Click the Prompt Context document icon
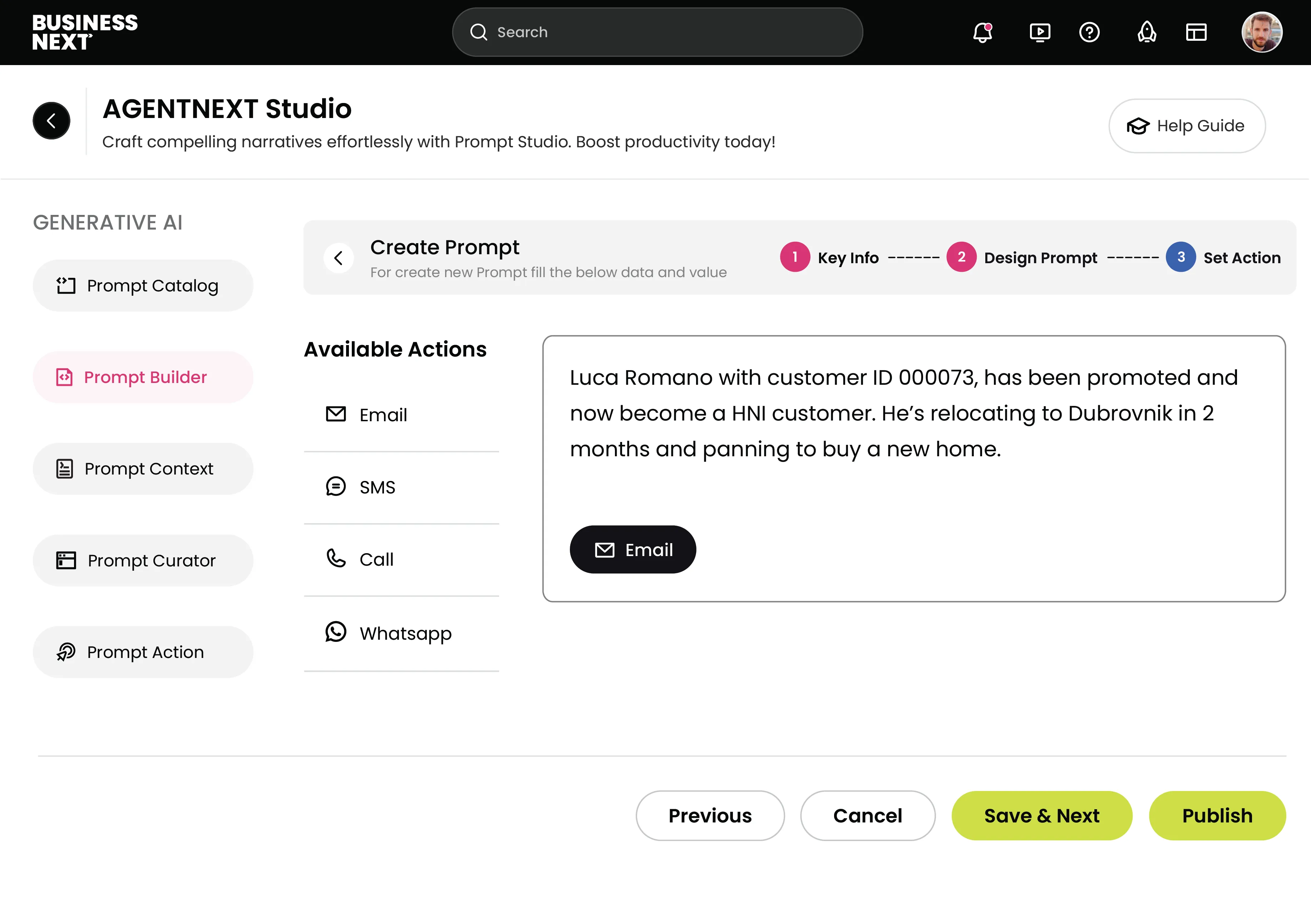1311x924 pixels. tap(64, 470)
